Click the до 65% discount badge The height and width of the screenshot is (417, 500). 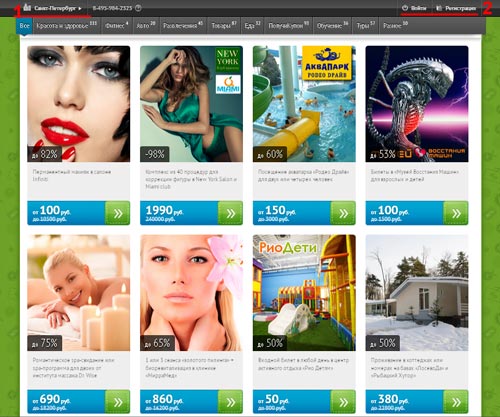click(x=157, y=343)
